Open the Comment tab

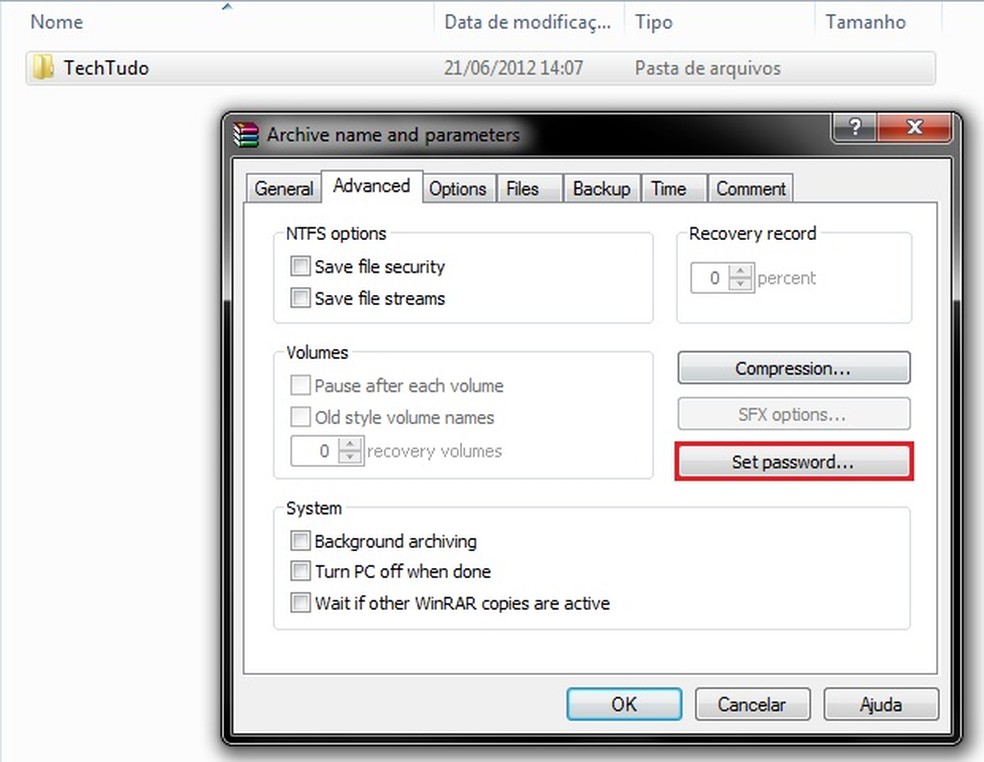751,188
